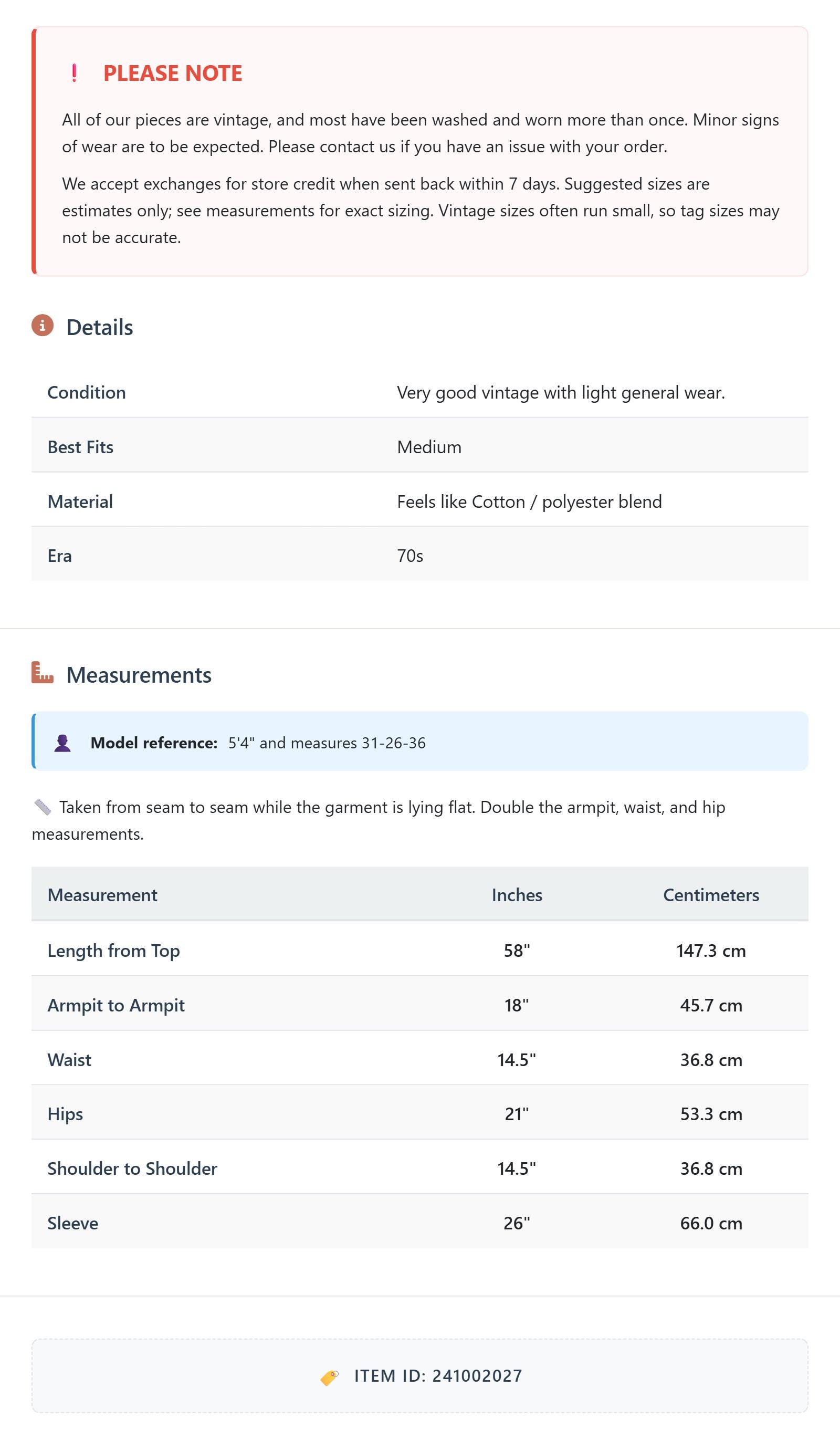The image size is (840, 1440).
Task: Select the Shoulder to Shoulder row label
Action: click(x=132, y=1168)
